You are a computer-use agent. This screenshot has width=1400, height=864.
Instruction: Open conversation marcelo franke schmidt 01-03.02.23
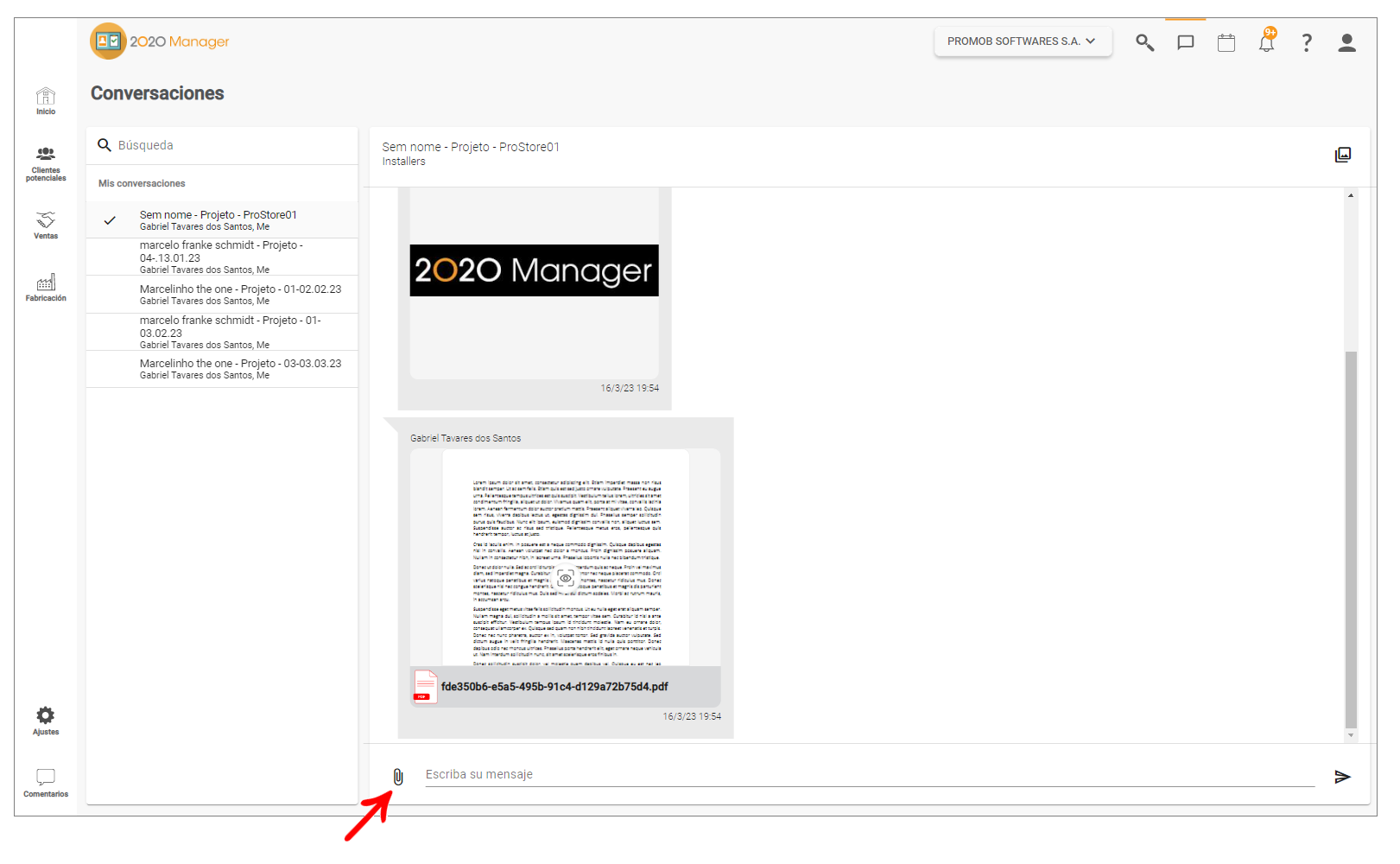222,332
